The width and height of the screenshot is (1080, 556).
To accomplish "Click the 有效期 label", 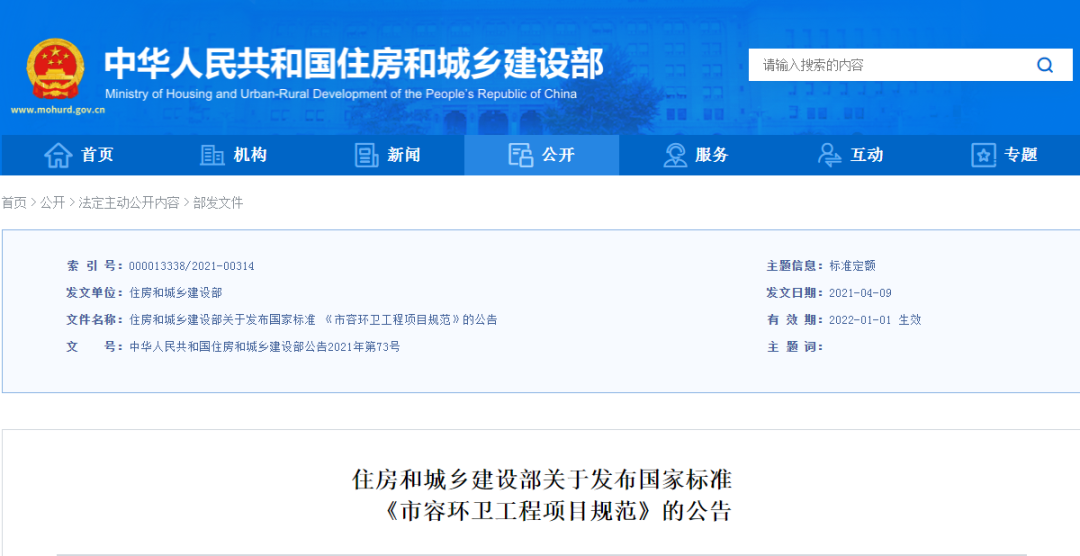I will (796, 320).
